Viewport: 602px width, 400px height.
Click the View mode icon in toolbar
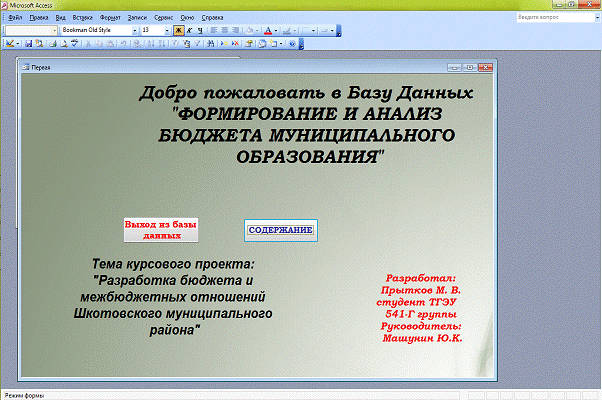point(9,44)
